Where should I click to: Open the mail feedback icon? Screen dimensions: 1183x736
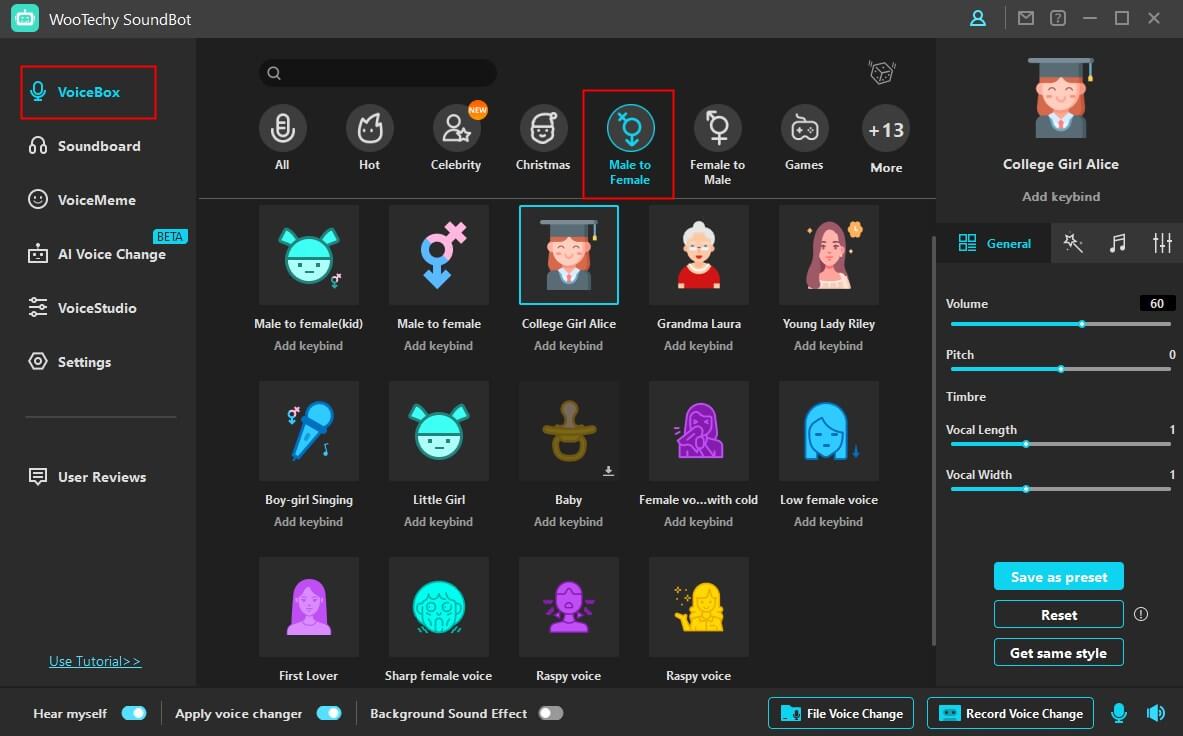1025,18
